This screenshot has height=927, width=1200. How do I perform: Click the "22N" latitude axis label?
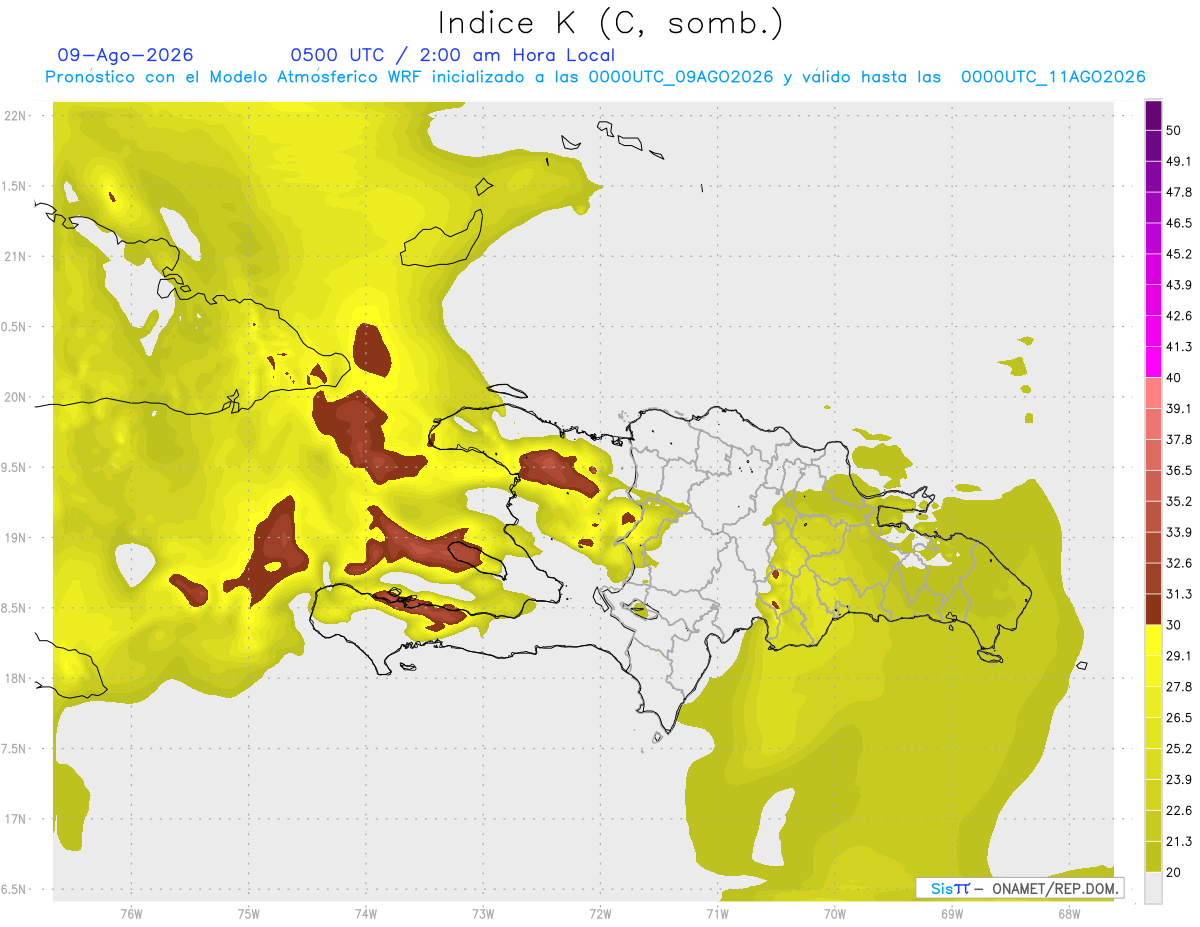click(x=15, y=115)
